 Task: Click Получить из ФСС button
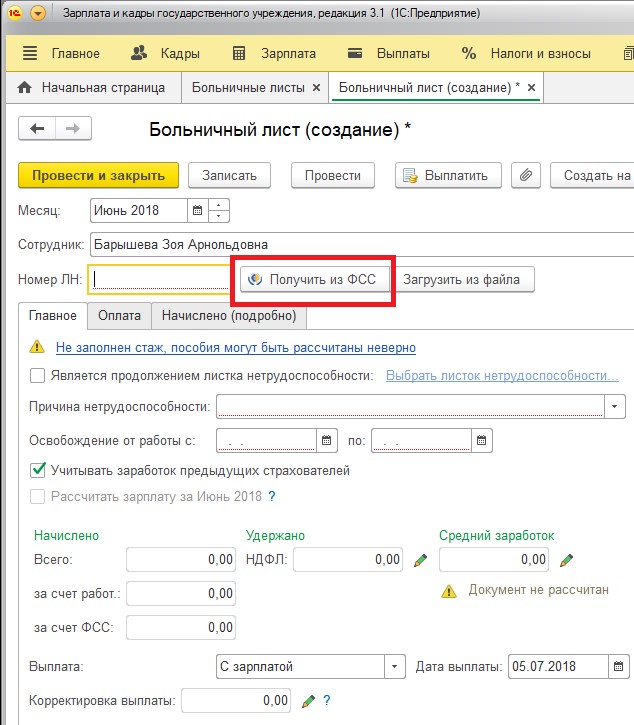point(312,280)
